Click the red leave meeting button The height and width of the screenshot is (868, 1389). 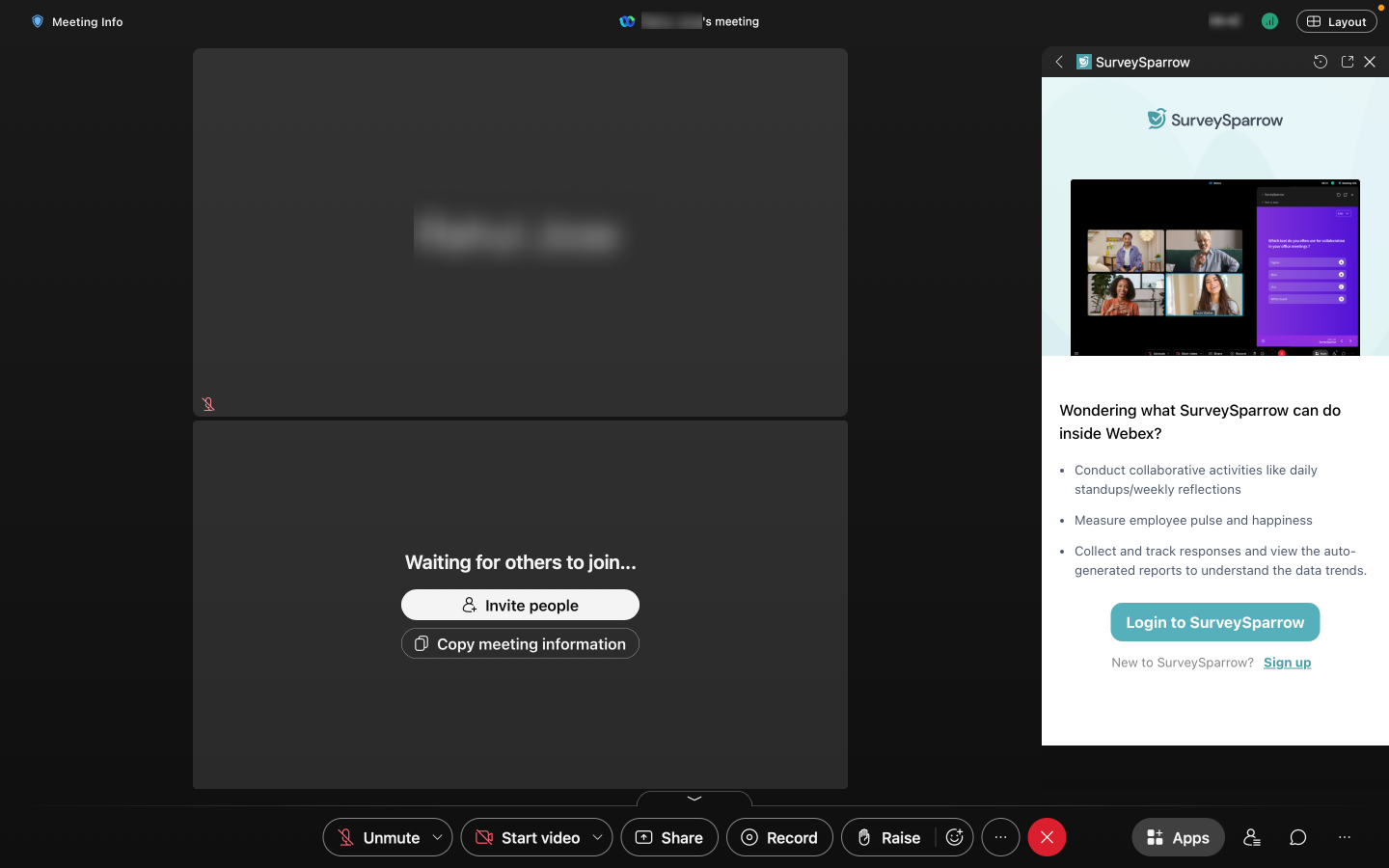tap(1047, 837)
